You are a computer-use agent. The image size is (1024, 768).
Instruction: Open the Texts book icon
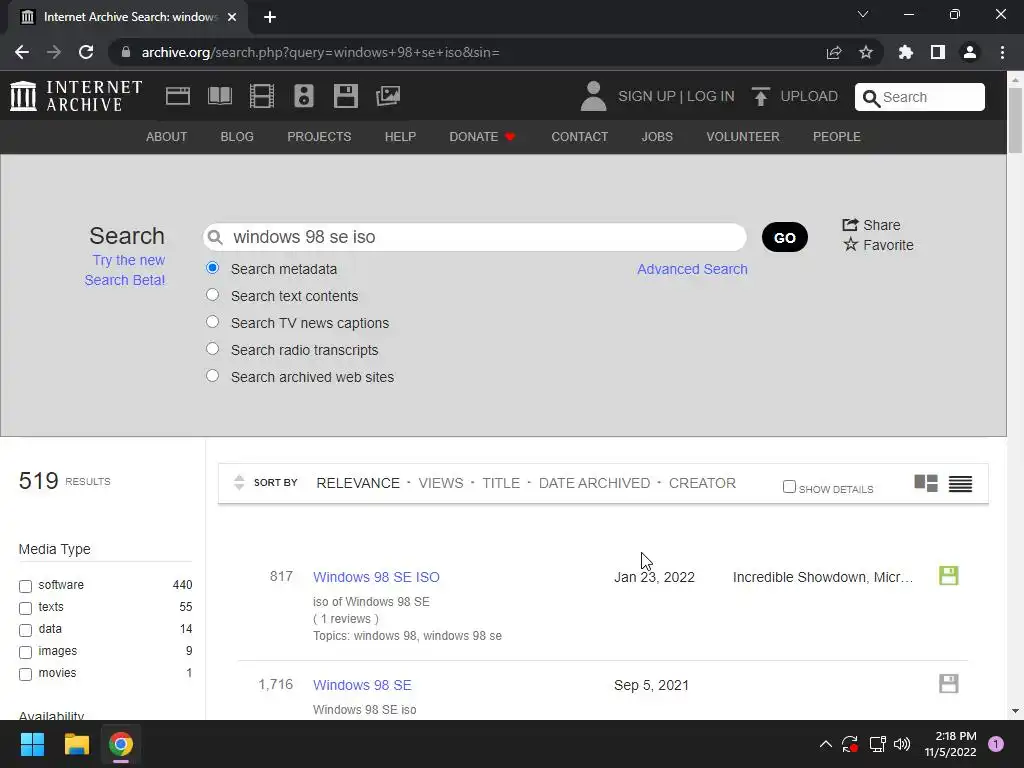pyautogui.click(x=219, y=96)
